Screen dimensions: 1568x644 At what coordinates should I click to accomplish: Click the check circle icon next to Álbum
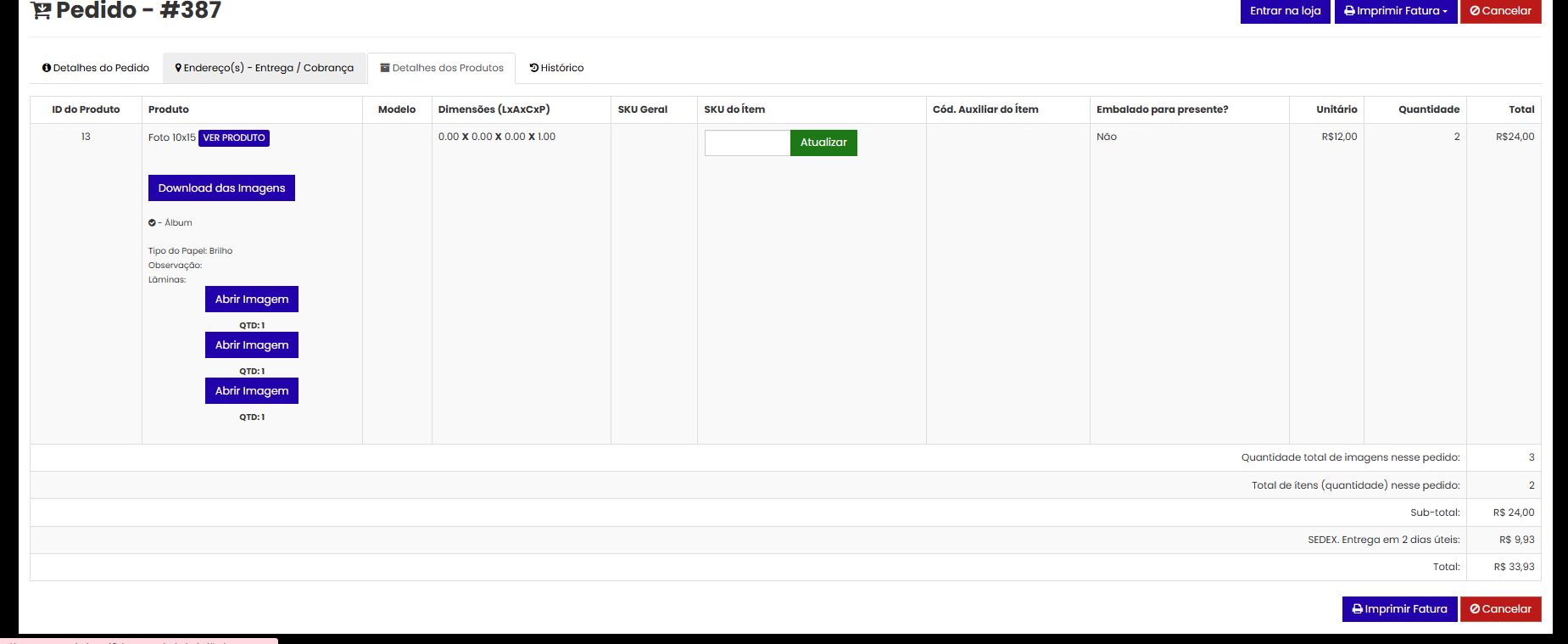(152, 223)
